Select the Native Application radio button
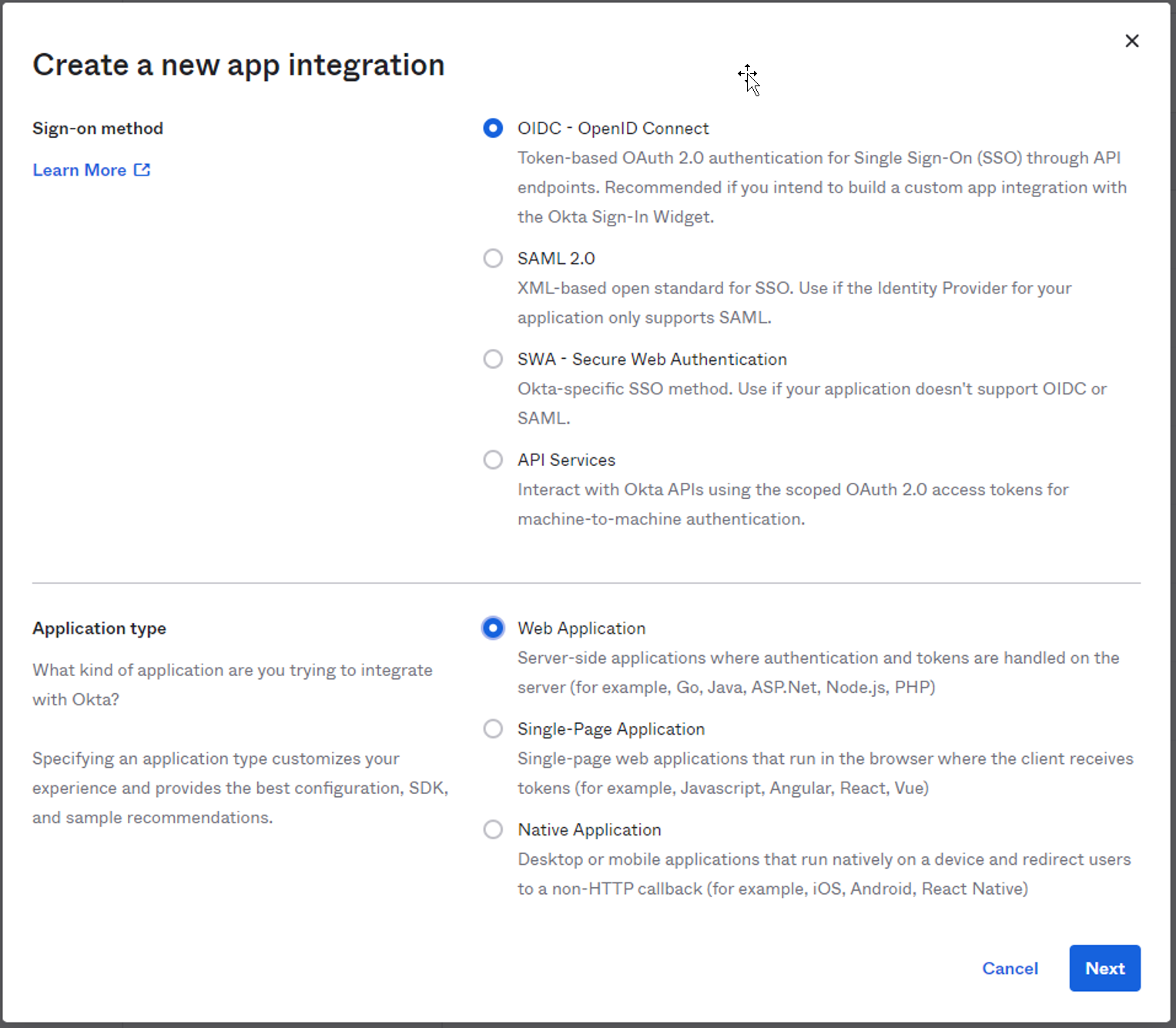This screenshot has height=1028, width=1176. [x=493, y=830]
